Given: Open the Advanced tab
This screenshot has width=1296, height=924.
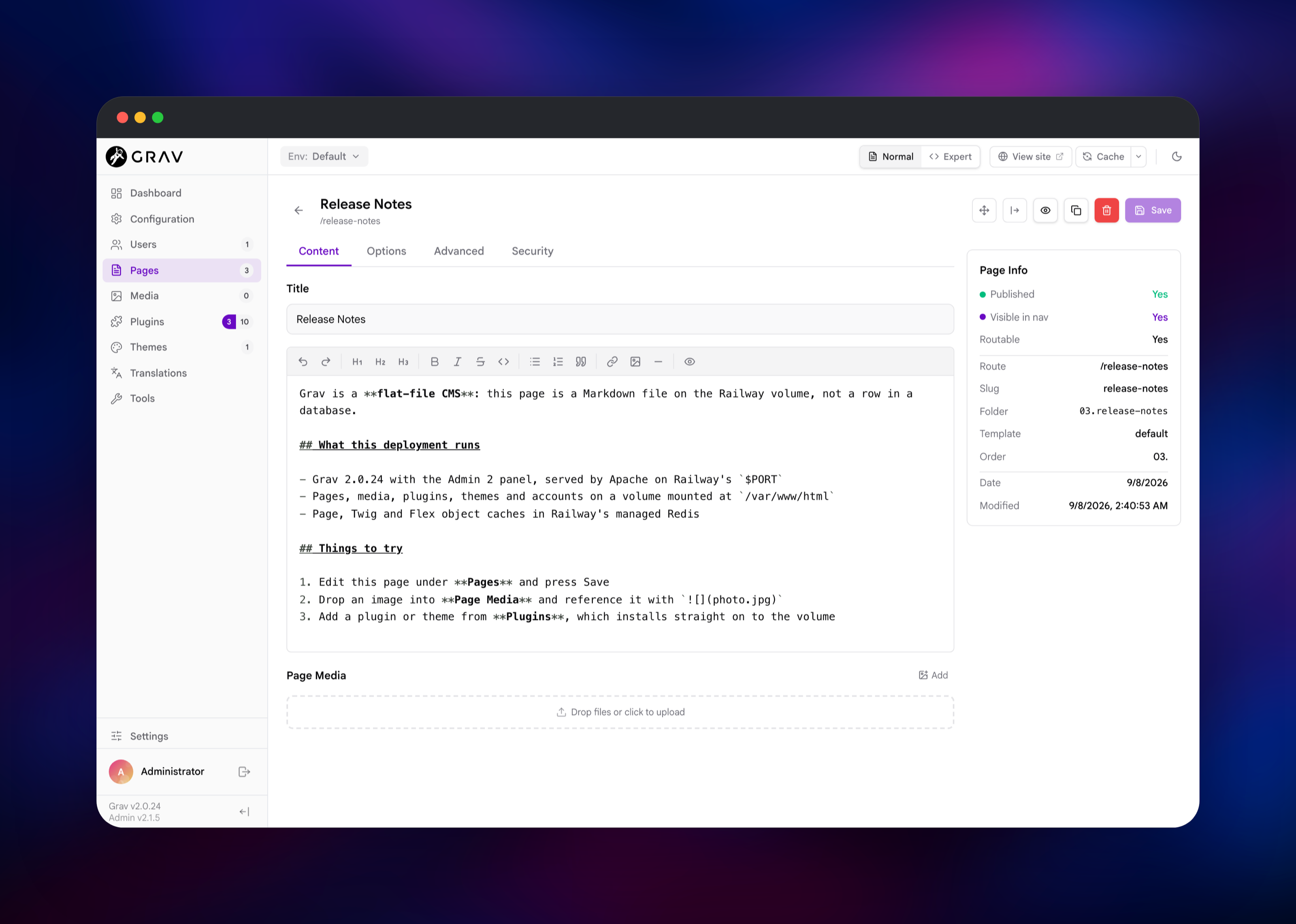Looking at the screenshot, I should [x=459, y=251].
